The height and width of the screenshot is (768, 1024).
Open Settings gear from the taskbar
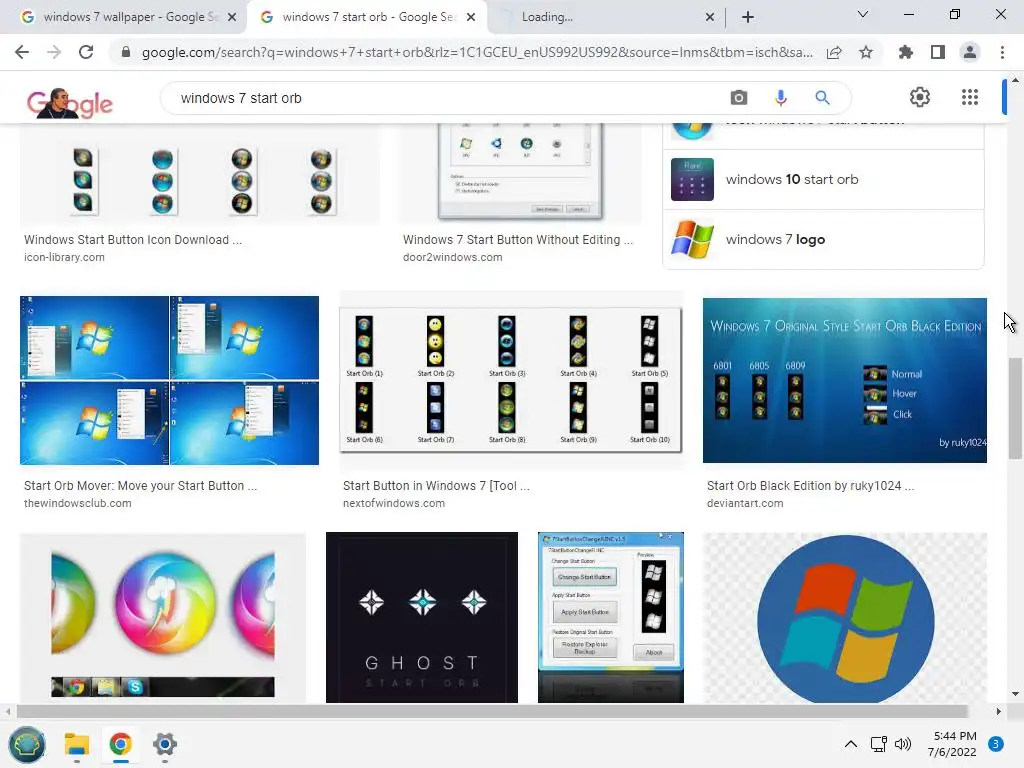click(x=165, y=744)
